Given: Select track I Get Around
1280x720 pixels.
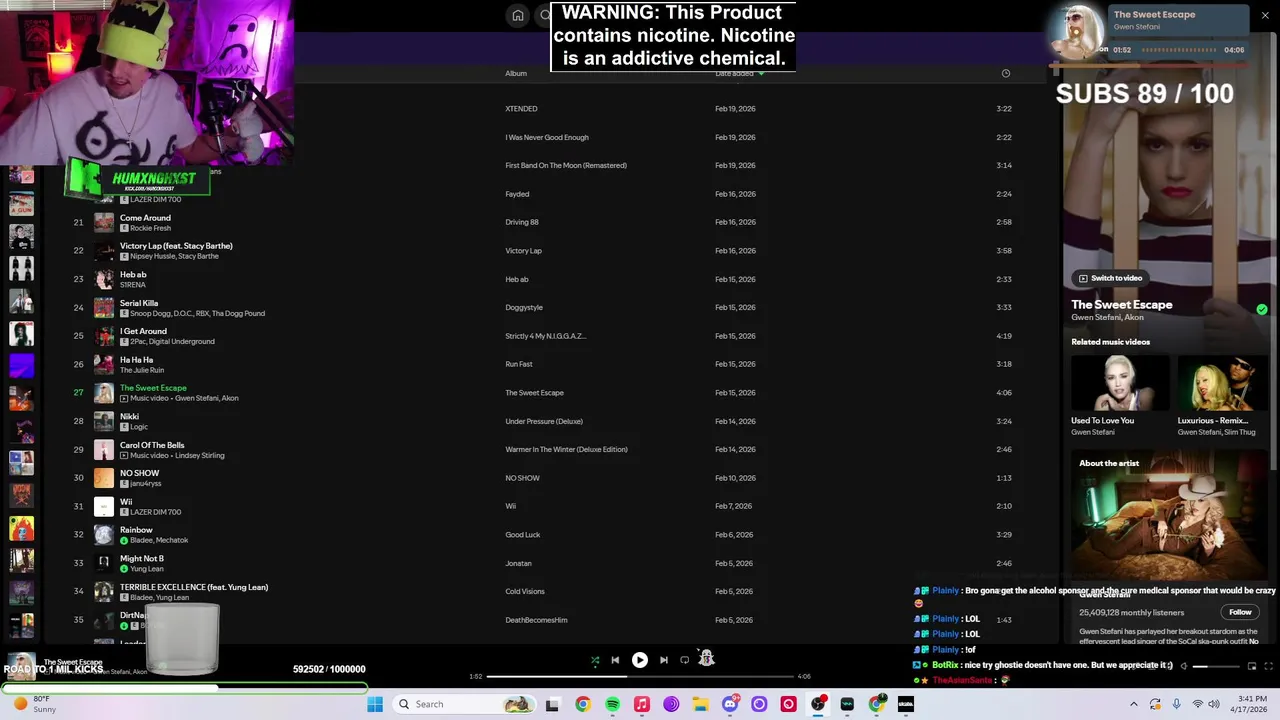Looking at the screenshot, I should 143,331.
